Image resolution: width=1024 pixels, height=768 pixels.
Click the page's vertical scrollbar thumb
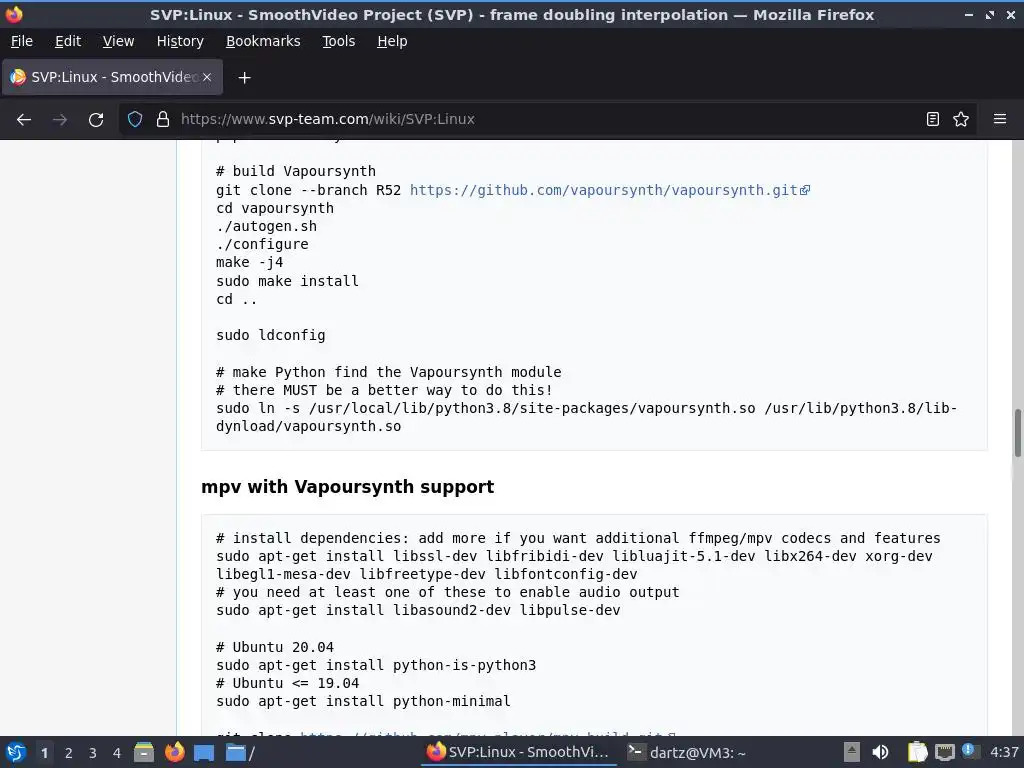(x=1017, y=433)
